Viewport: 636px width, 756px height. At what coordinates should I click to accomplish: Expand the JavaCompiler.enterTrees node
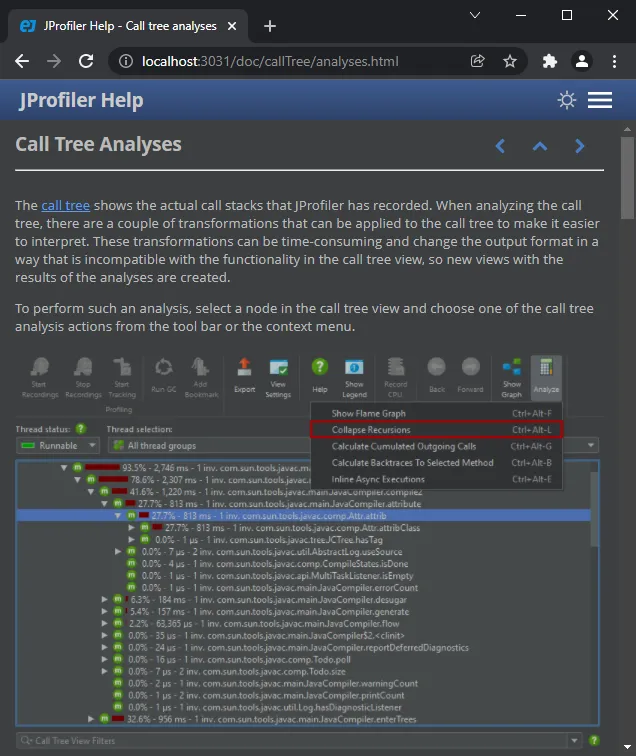pyautogui.click(x=91, y=719)
